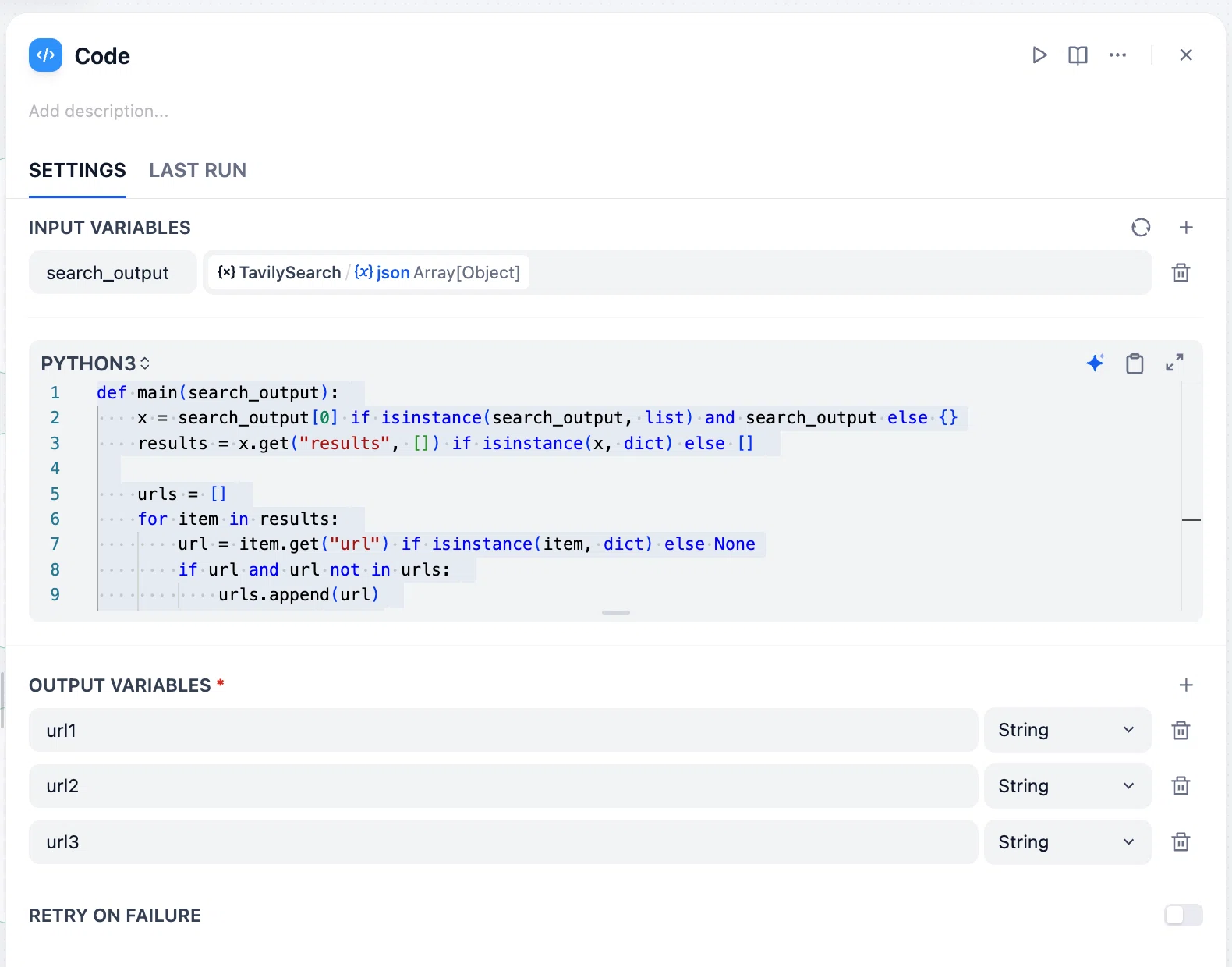Add a new output variable
Viewport: 1232px width, 967px height.
tap(1186, 685)
